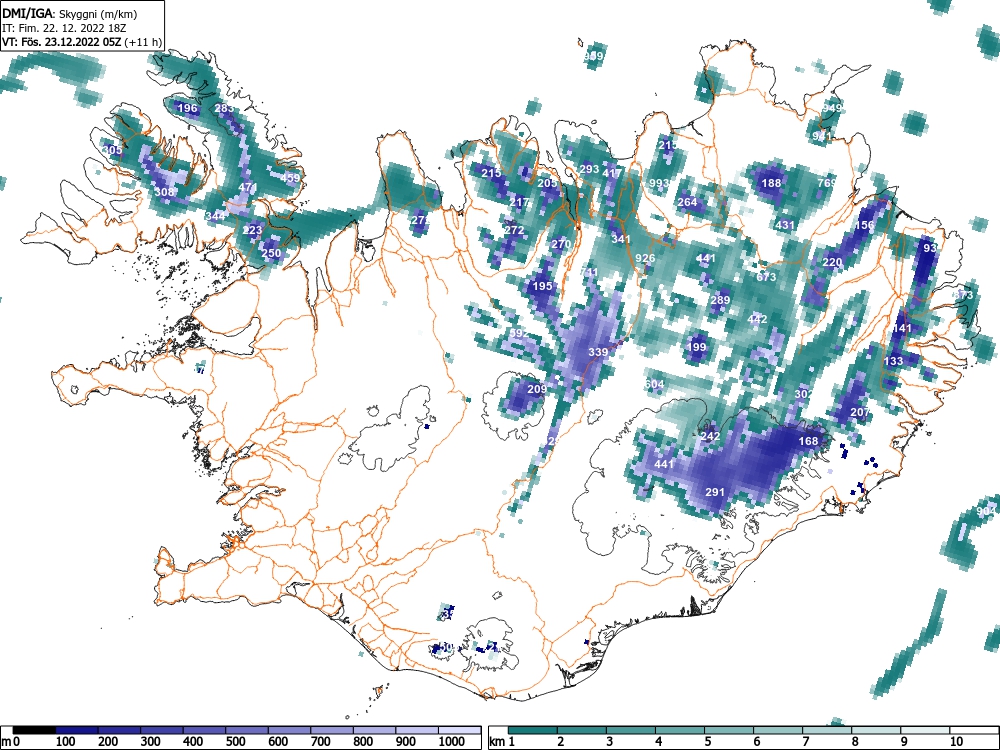
Task: Click the '100' label in the meter legend
Action: click(x=66, y=742)
